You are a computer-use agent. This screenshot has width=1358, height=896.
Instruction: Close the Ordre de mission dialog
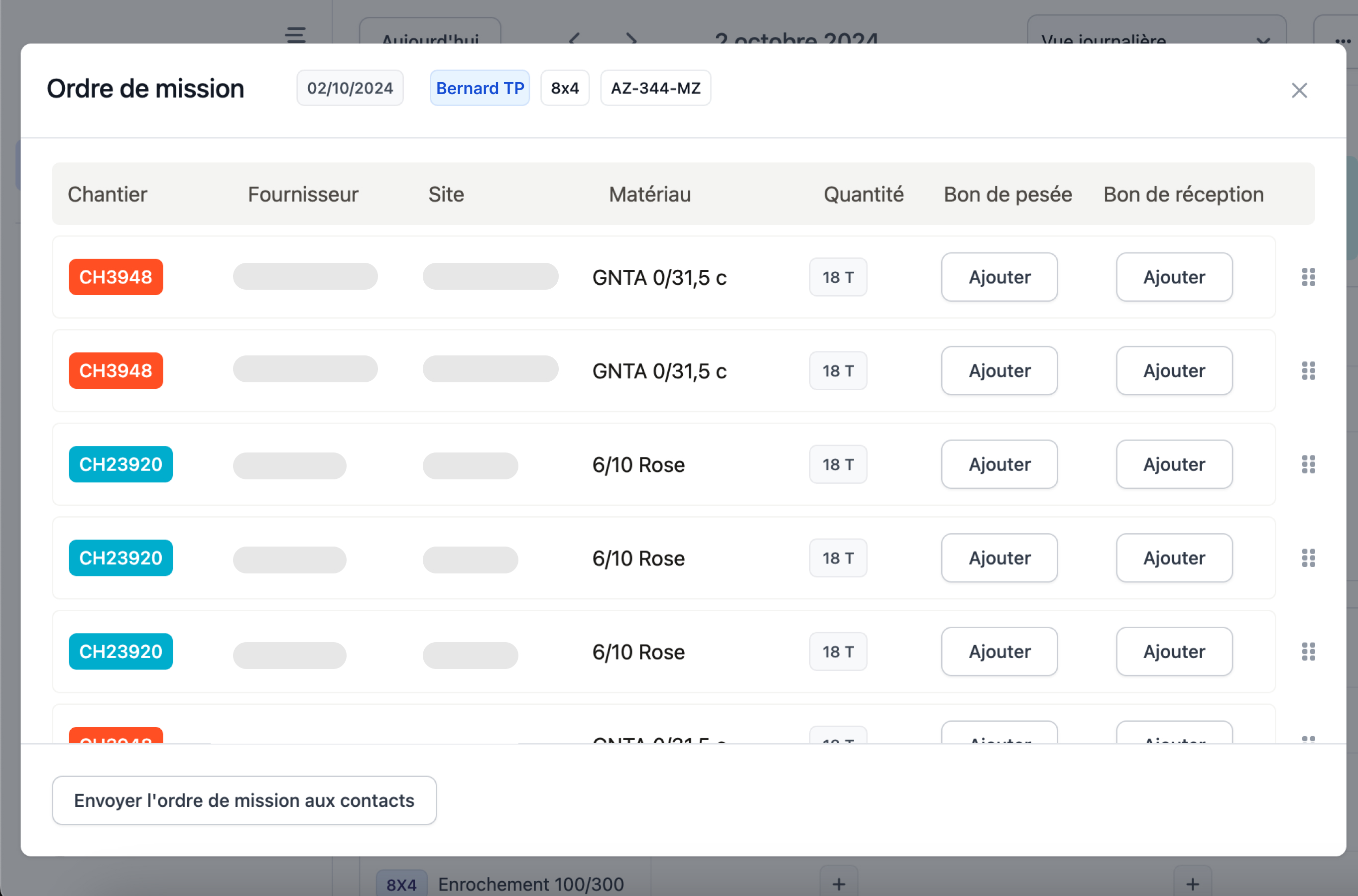[1299, 90]
